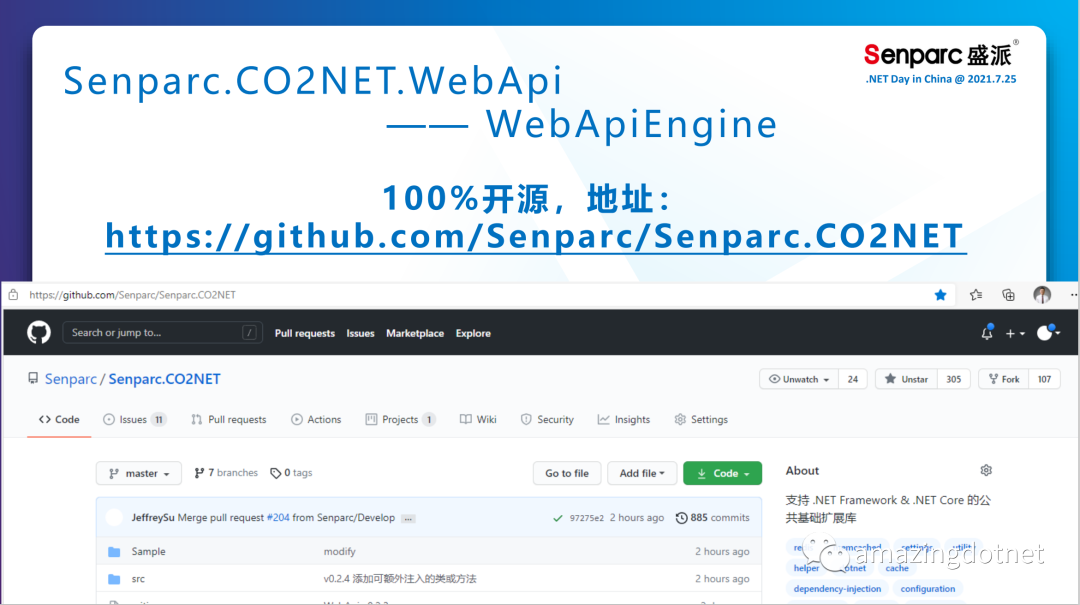The height and width of the screenshot is (605, 1080).
Task: Click the Go to file button
Action: (x=567, y=473)
